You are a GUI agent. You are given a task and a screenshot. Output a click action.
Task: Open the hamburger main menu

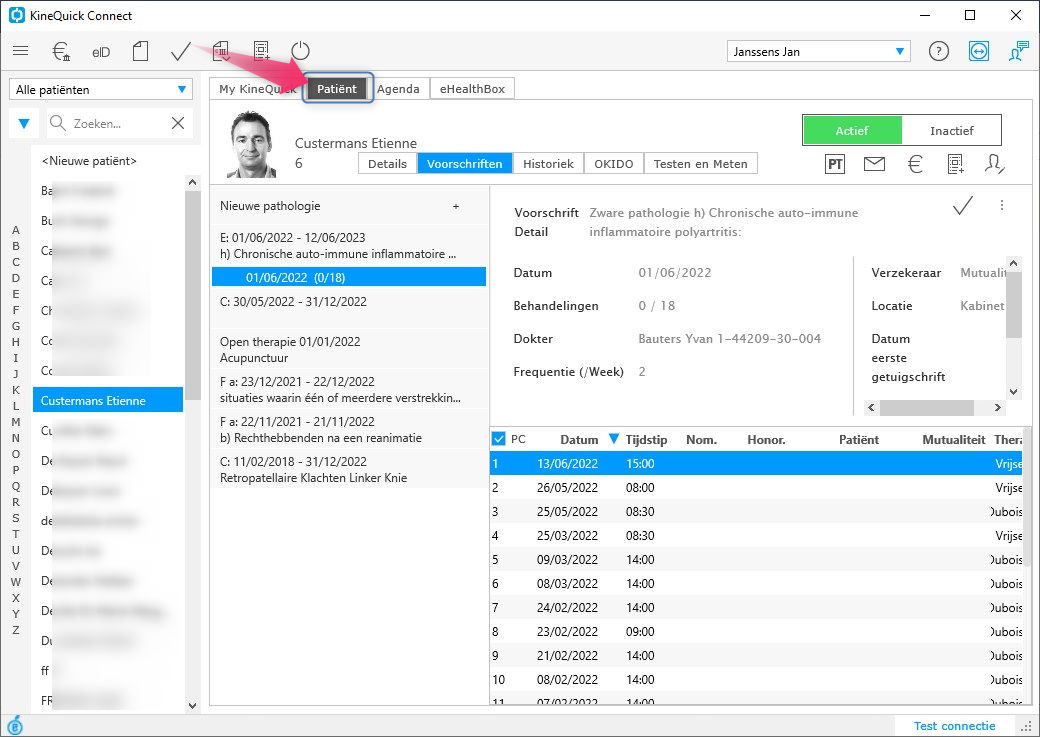(21, 51)
